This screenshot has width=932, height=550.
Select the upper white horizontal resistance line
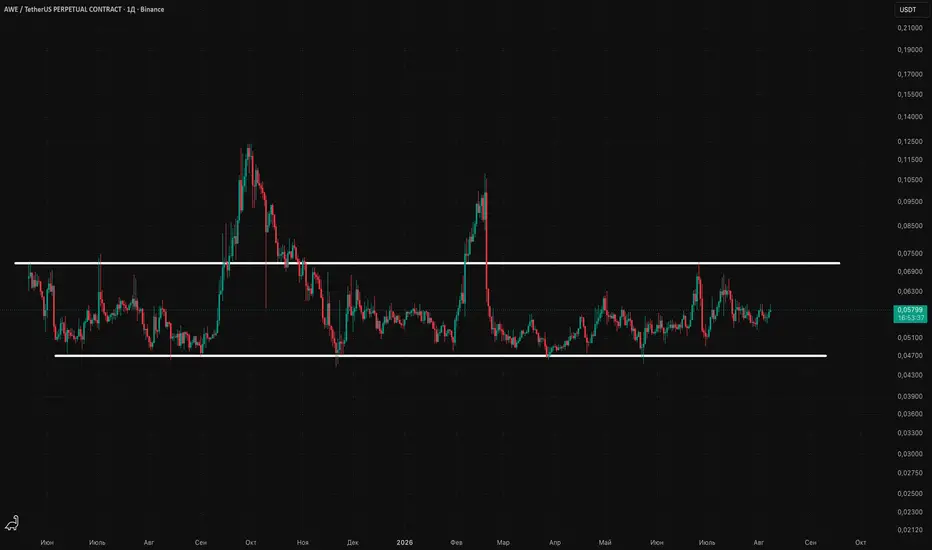pos(427,263)
